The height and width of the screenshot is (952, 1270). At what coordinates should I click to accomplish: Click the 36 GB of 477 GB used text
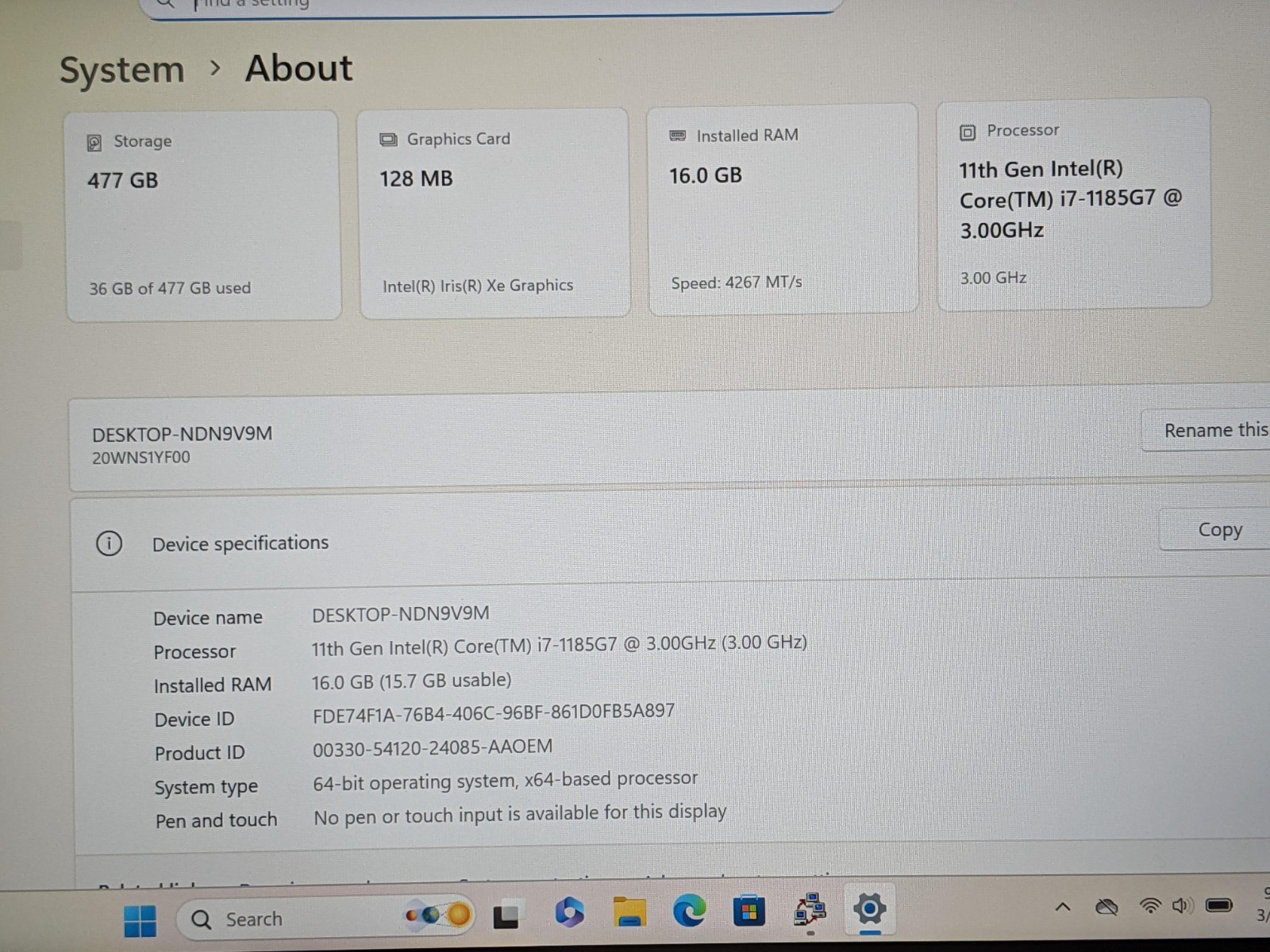click(x=170, y=289)
